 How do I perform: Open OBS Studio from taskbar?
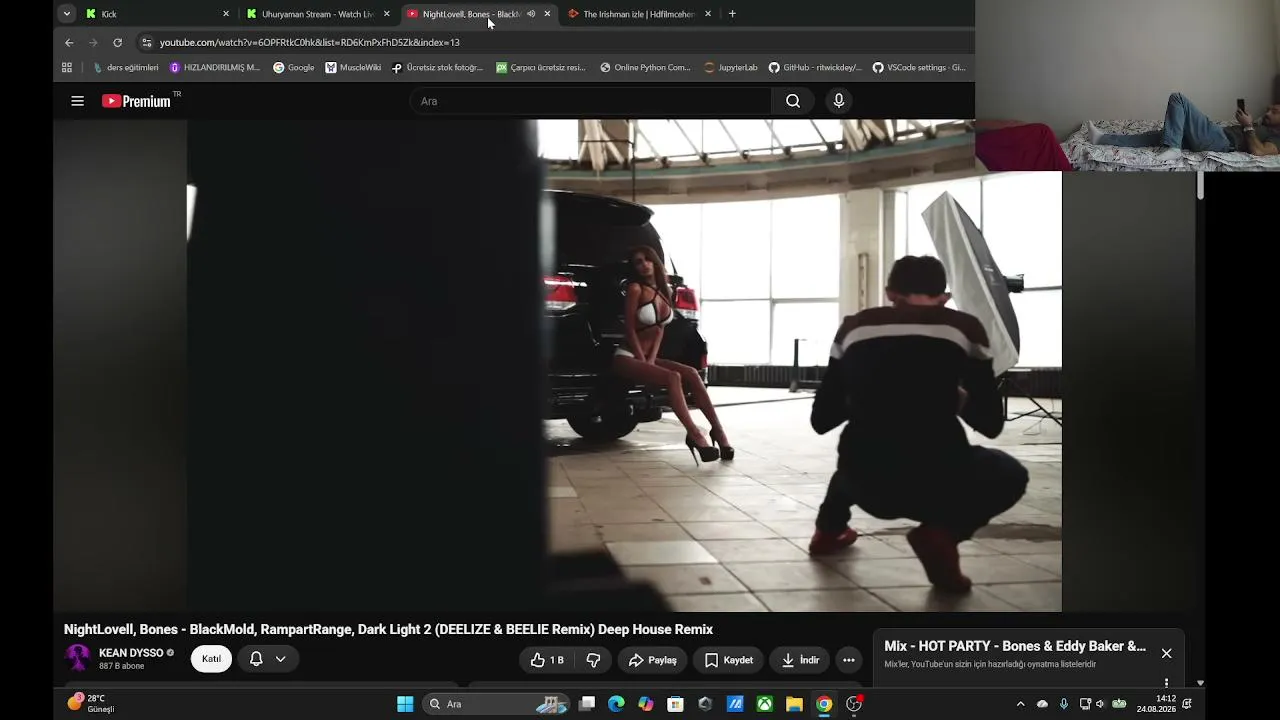pos(854,704)
